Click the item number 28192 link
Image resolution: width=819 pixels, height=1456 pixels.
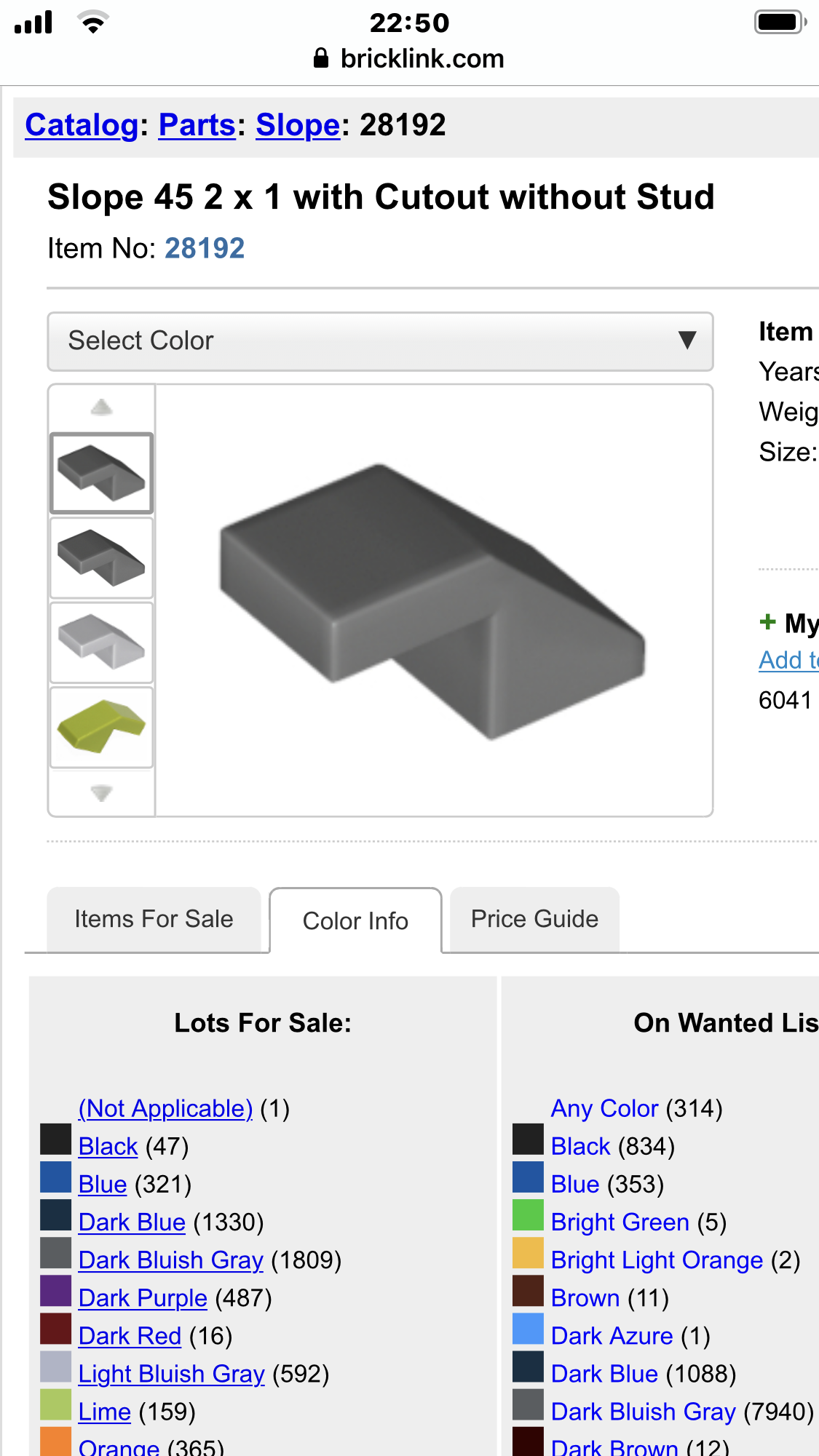205,248
